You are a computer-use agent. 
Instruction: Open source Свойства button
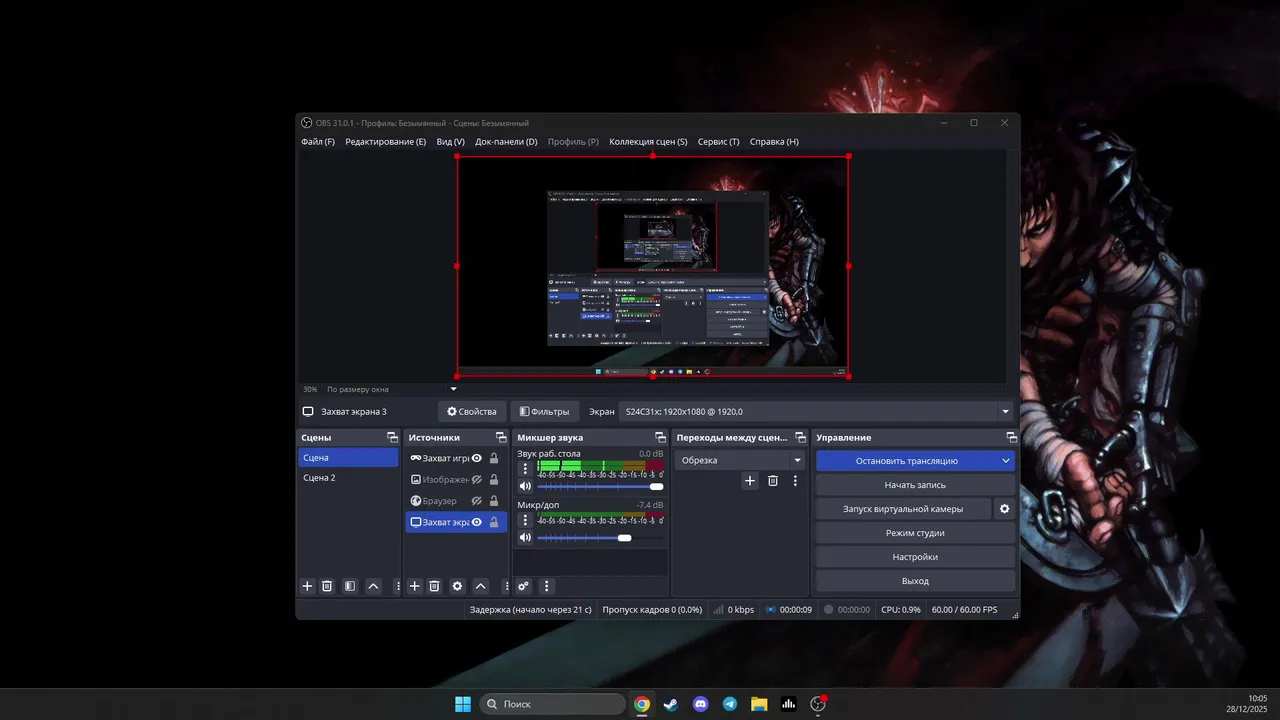click(x=472, y=411)
